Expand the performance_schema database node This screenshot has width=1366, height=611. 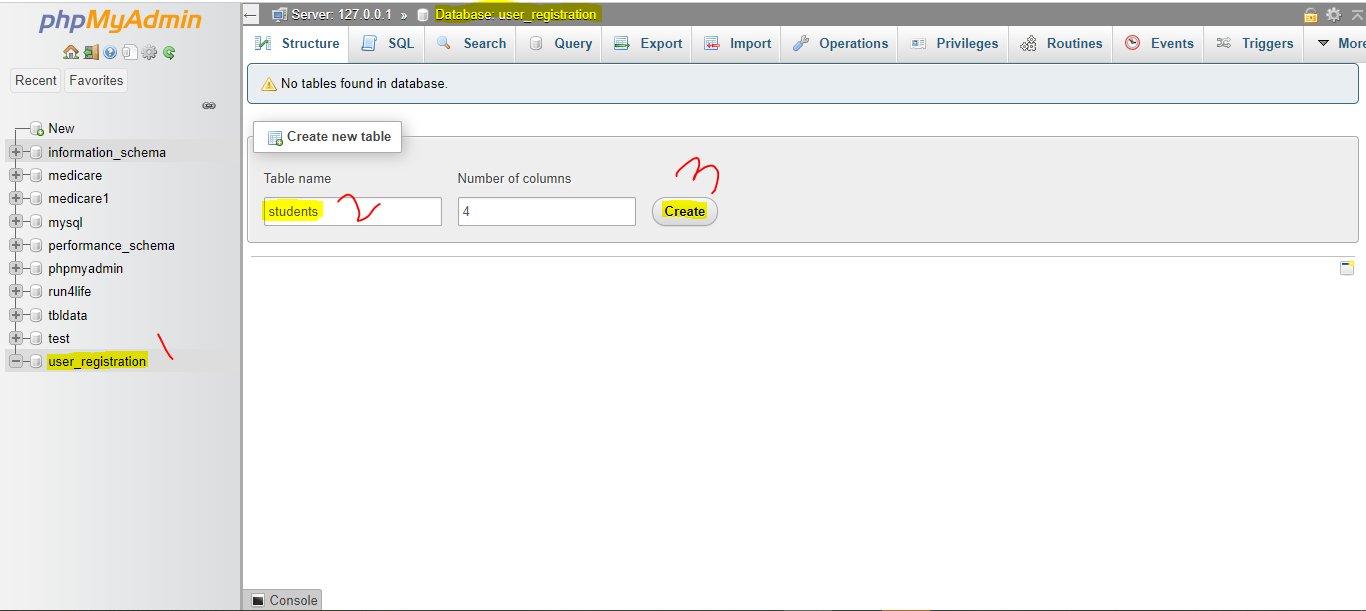(16, 245)
